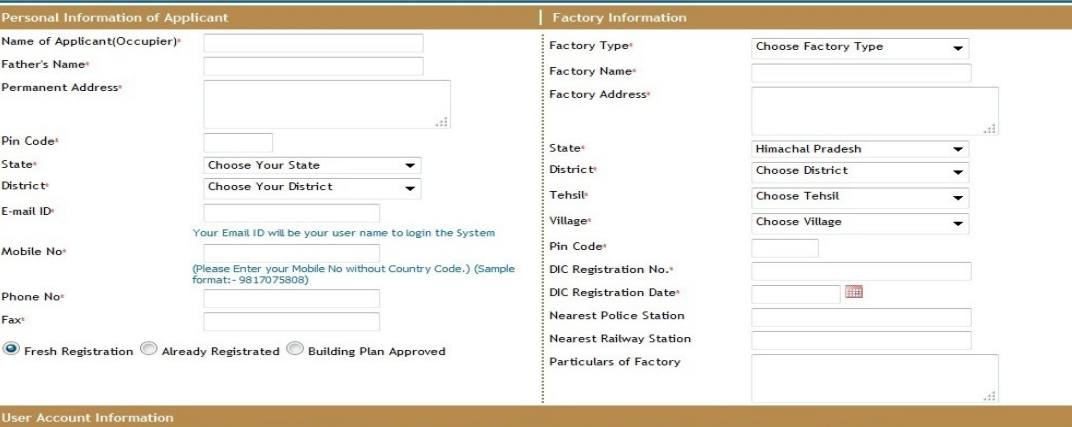Open the DIC Registration Date calendar icon
The height and width of the screenshot is (427, 1072).
[854, 293]
